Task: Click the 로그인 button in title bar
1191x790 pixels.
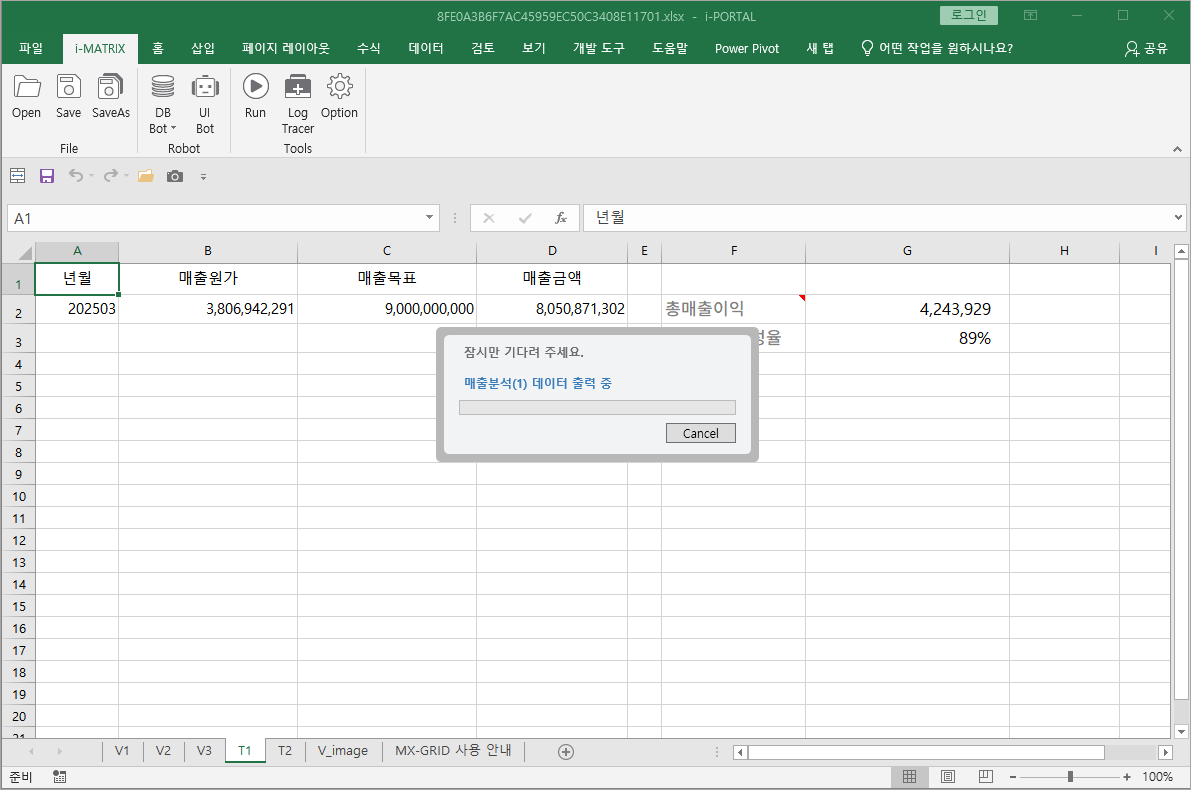Action: 968,15
